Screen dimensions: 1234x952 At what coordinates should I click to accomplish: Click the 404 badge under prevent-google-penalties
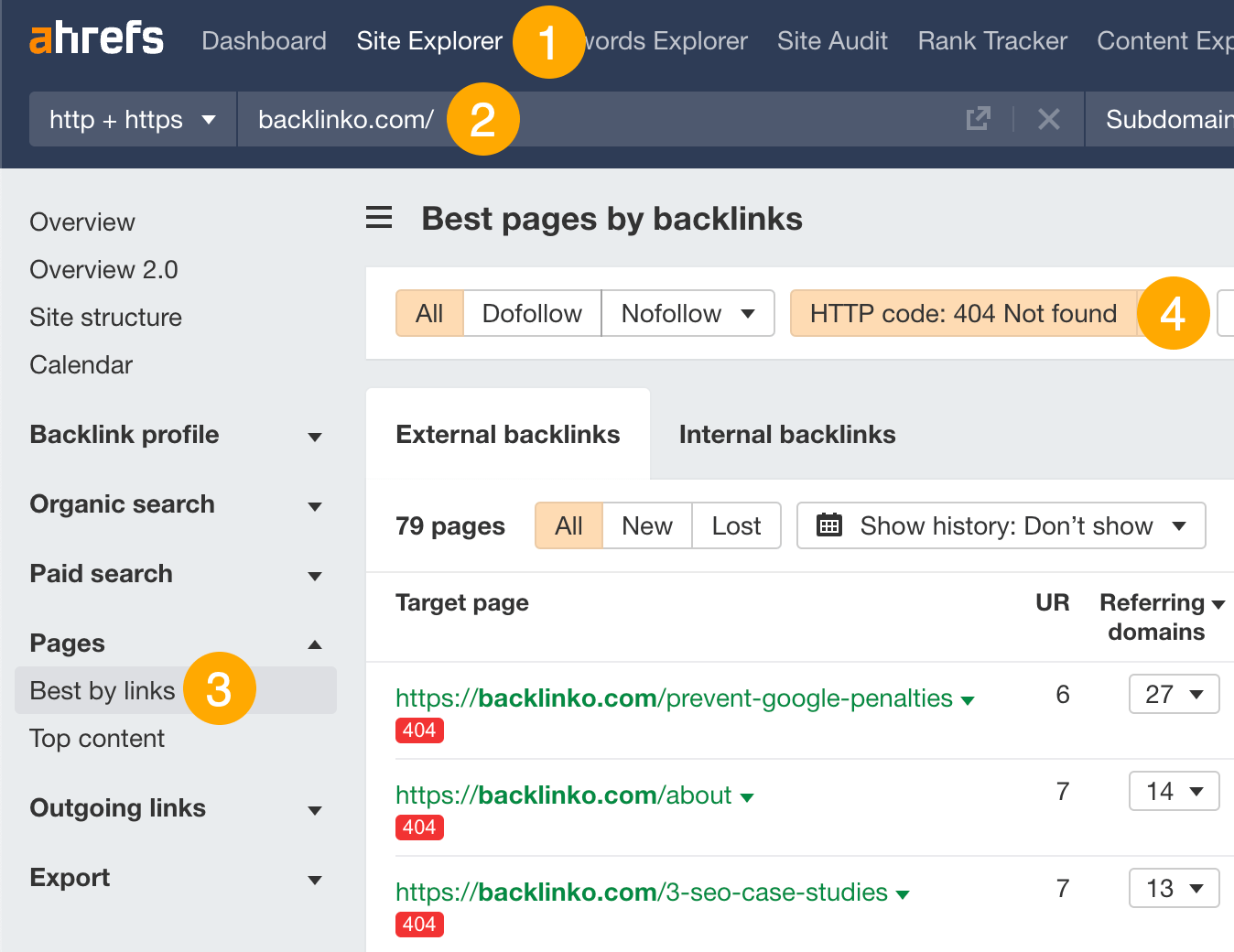click(419, 730)
